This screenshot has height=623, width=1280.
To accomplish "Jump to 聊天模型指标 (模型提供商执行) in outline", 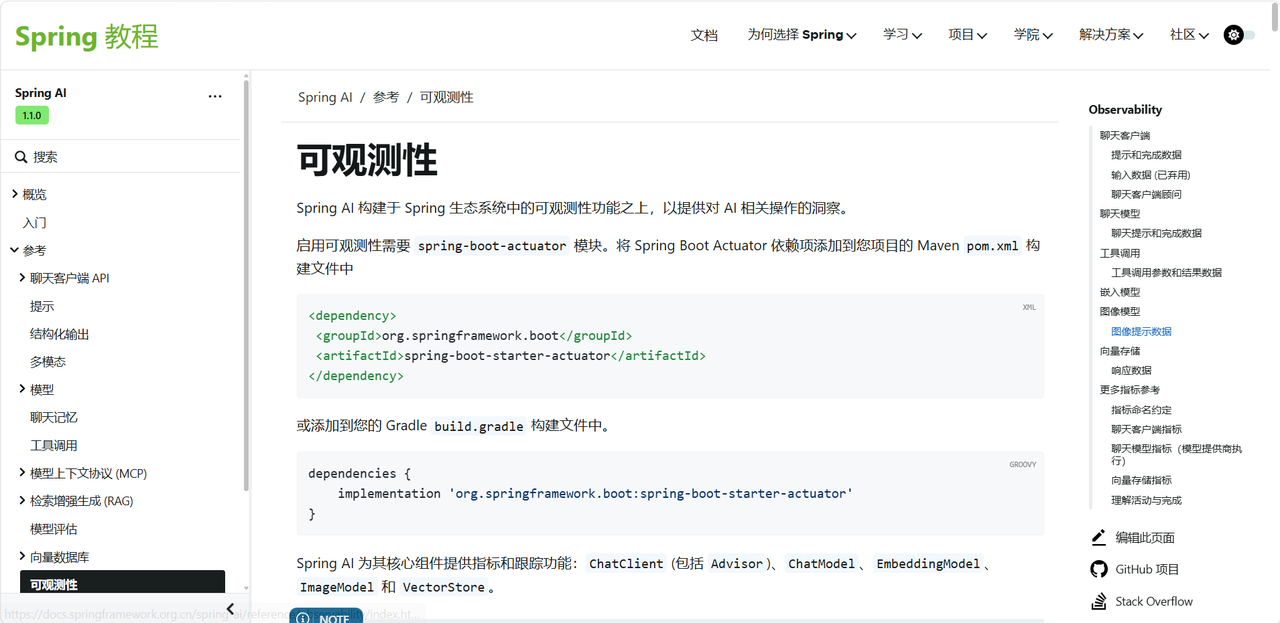I will 1176,455.
